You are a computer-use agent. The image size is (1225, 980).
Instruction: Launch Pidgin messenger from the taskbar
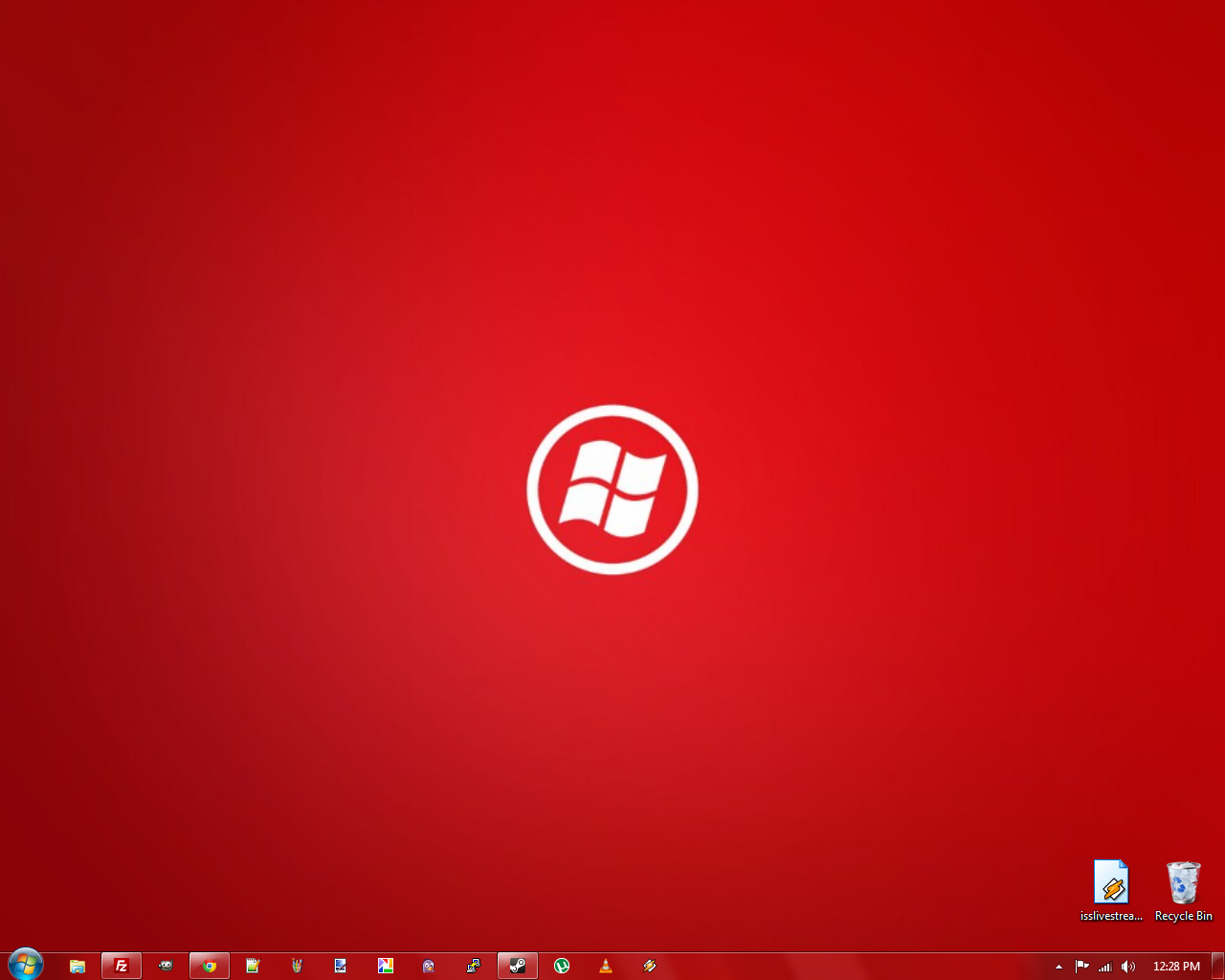click(x=429, y=966)
